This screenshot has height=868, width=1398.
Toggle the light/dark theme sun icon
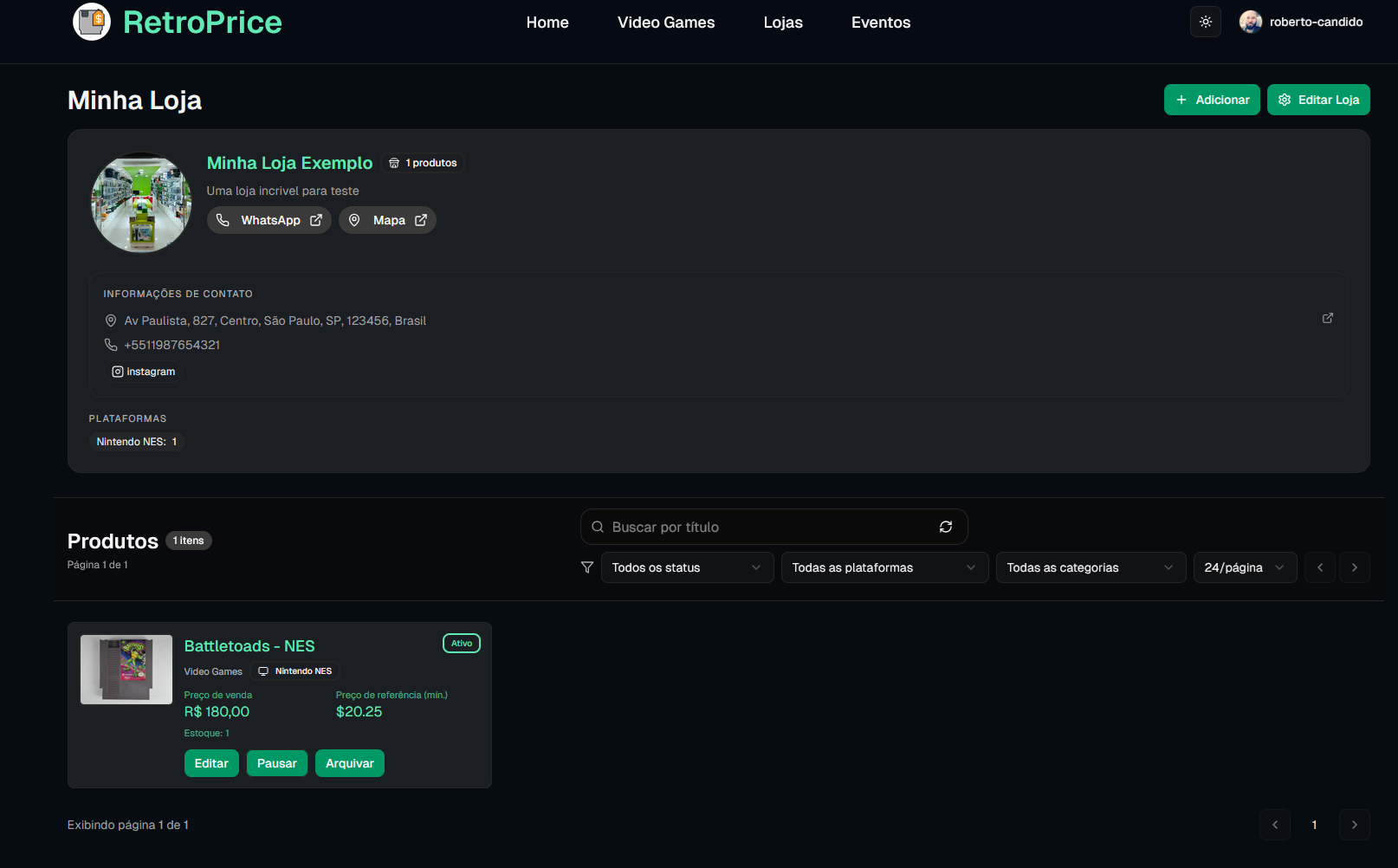point(1205,22)
